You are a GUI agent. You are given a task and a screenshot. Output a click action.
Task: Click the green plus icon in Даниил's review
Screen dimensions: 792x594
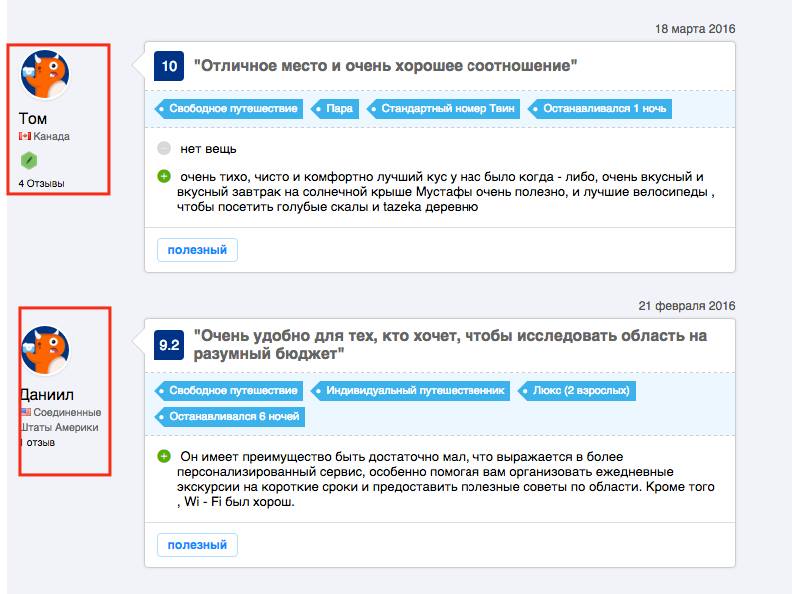164,457
